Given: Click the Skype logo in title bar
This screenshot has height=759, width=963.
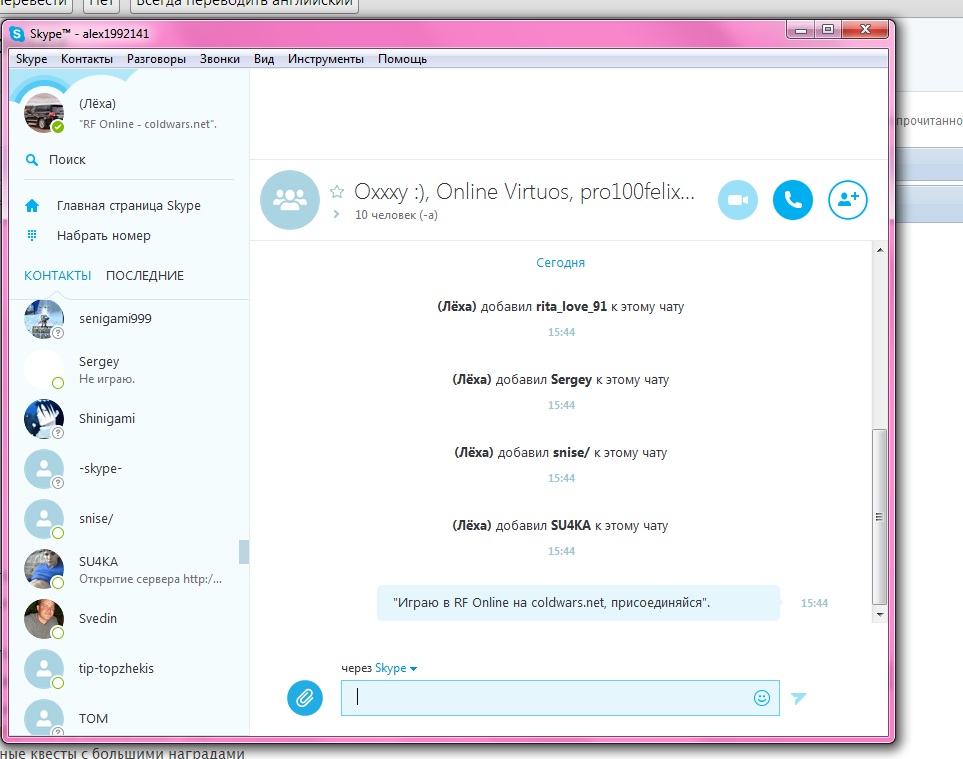Looking at the screenshot, I should pos(17,34).
